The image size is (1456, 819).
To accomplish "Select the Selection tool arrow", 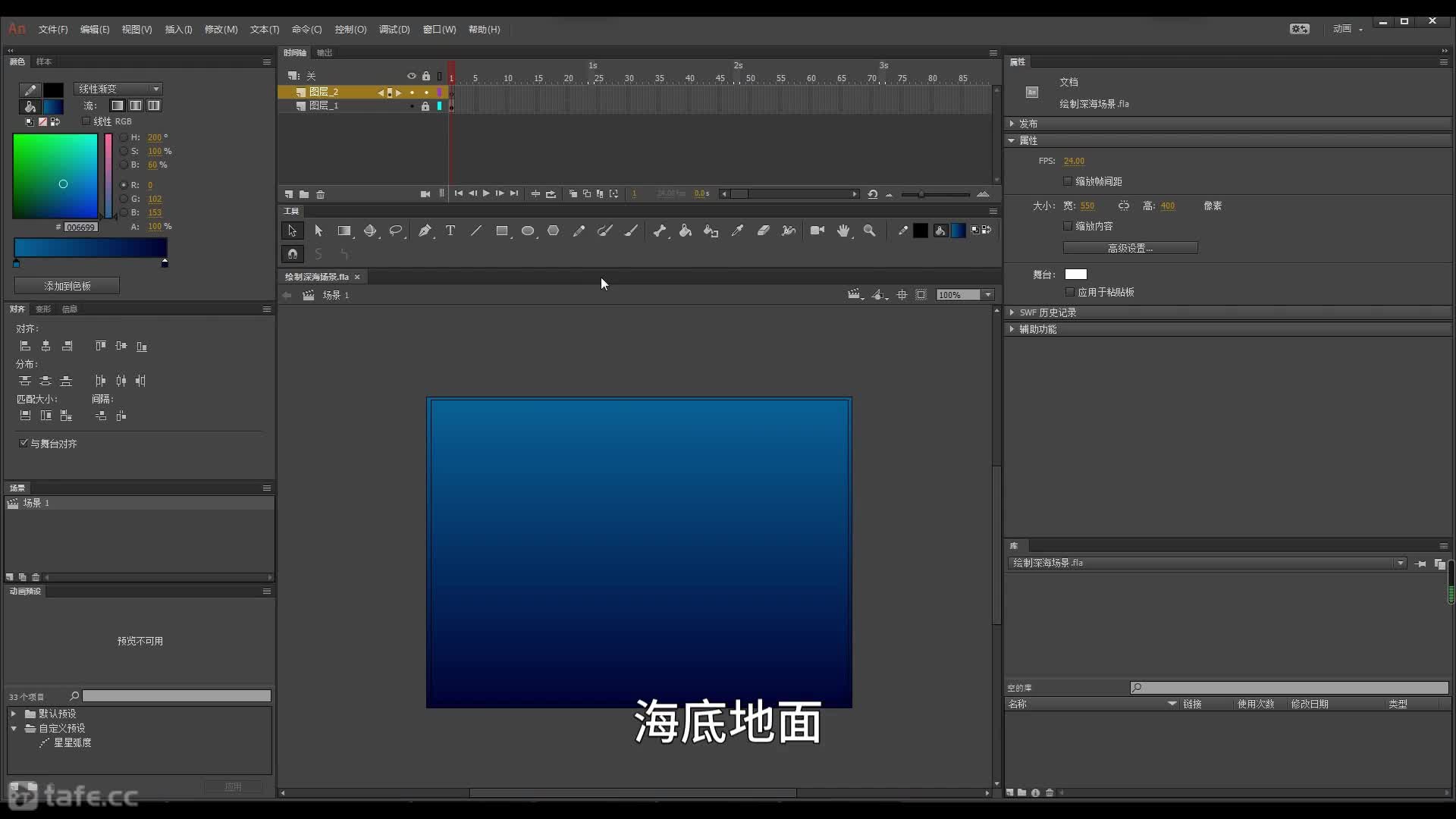I will coord(292,231).
